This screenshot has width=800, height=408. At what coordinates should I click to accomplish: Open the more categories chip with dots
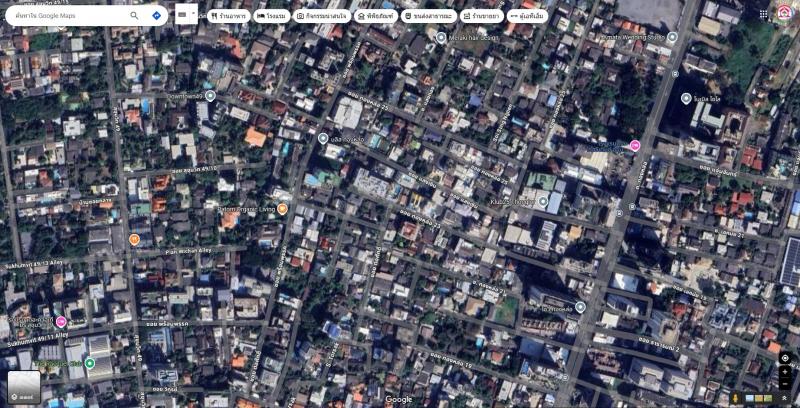point(526,17)
